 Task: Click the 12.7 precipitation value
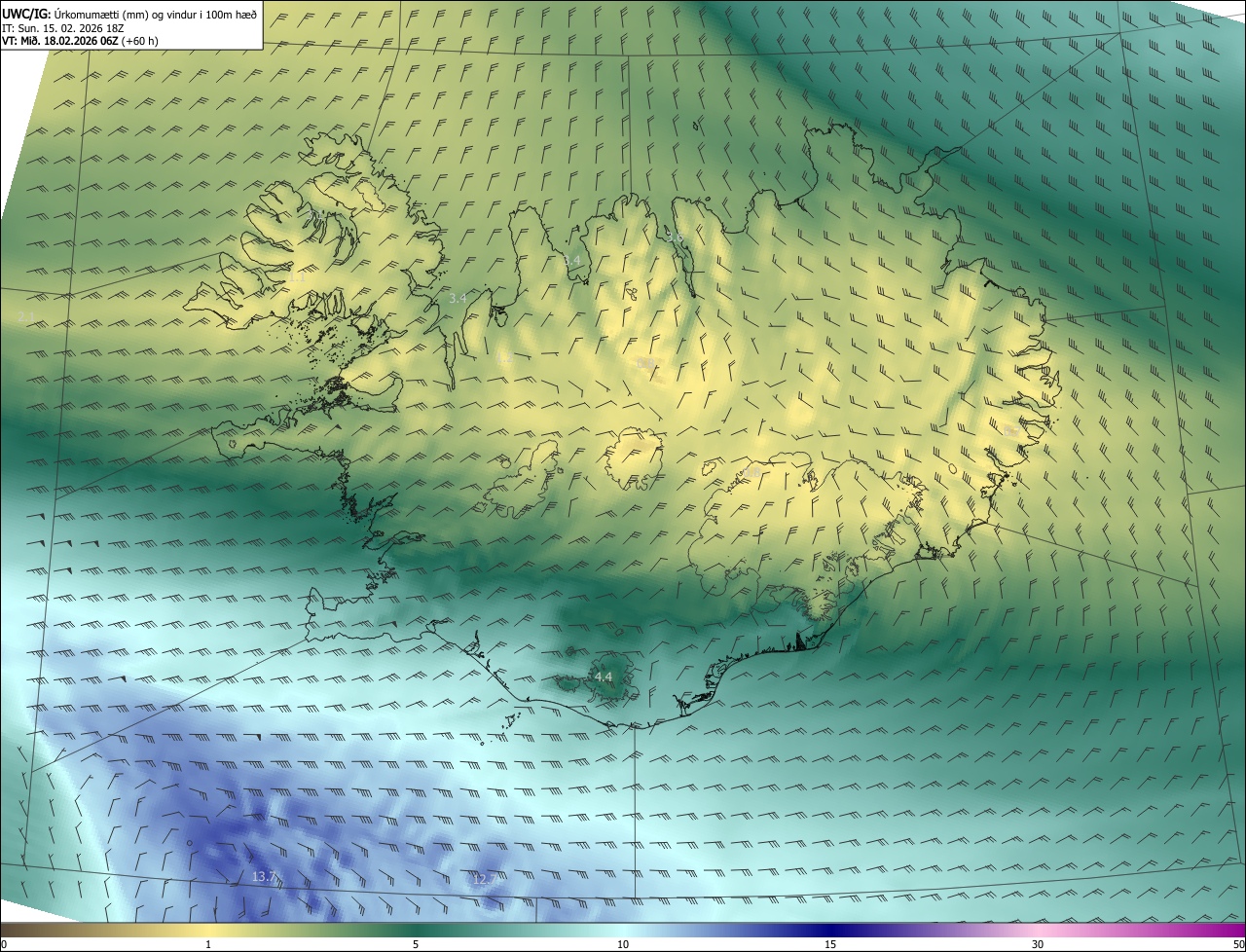[485, 879]
